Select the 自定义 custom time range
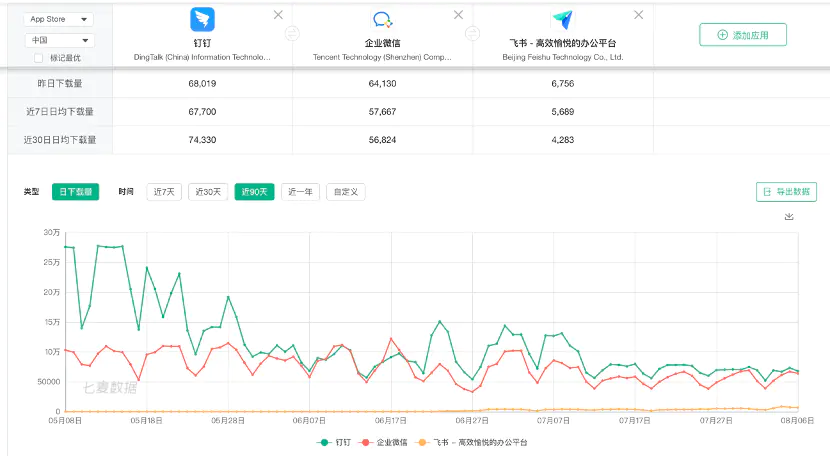This screenshot has width=830, height=456. (x=346, y=192)
